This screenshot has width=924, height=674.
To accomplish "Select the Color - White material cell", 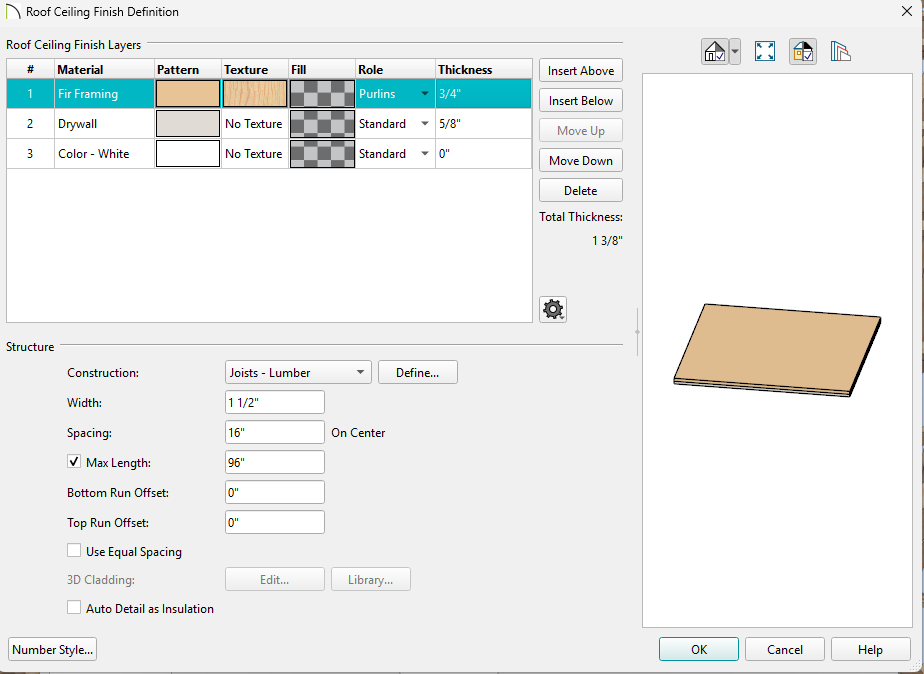I will coord(104,154).
